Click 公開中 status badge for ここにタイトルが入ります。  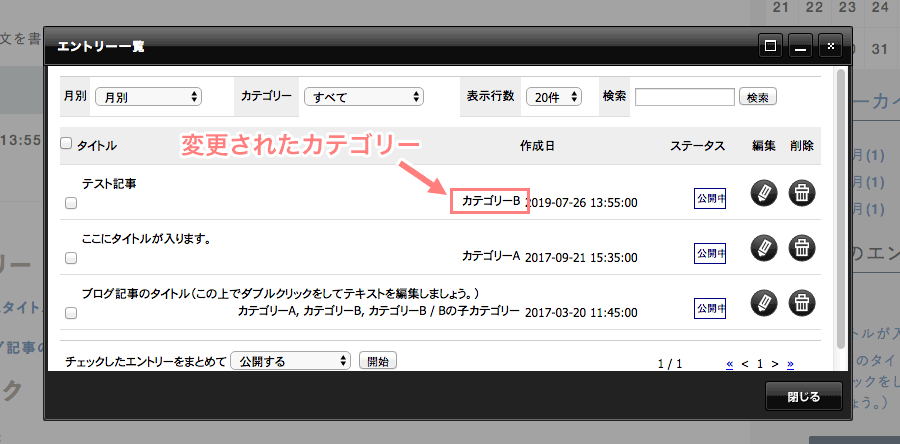coord(710,253)
